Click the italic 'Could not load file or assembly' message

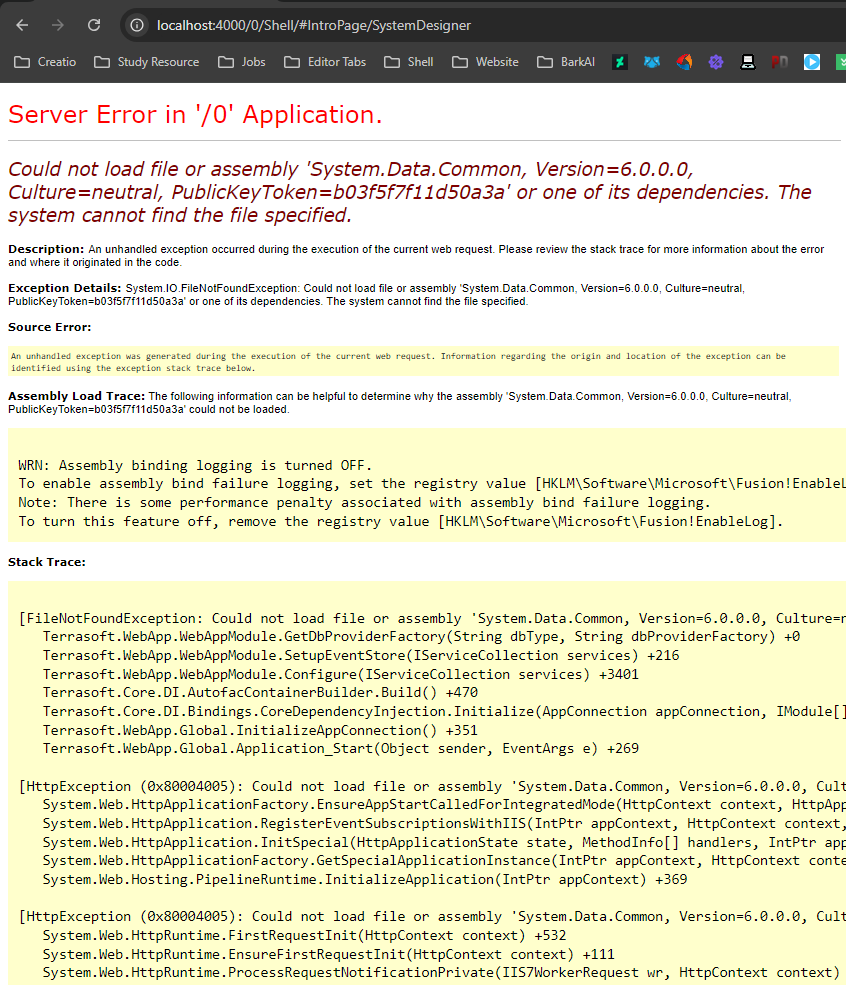pyautogui.click(x=409, y=192)
